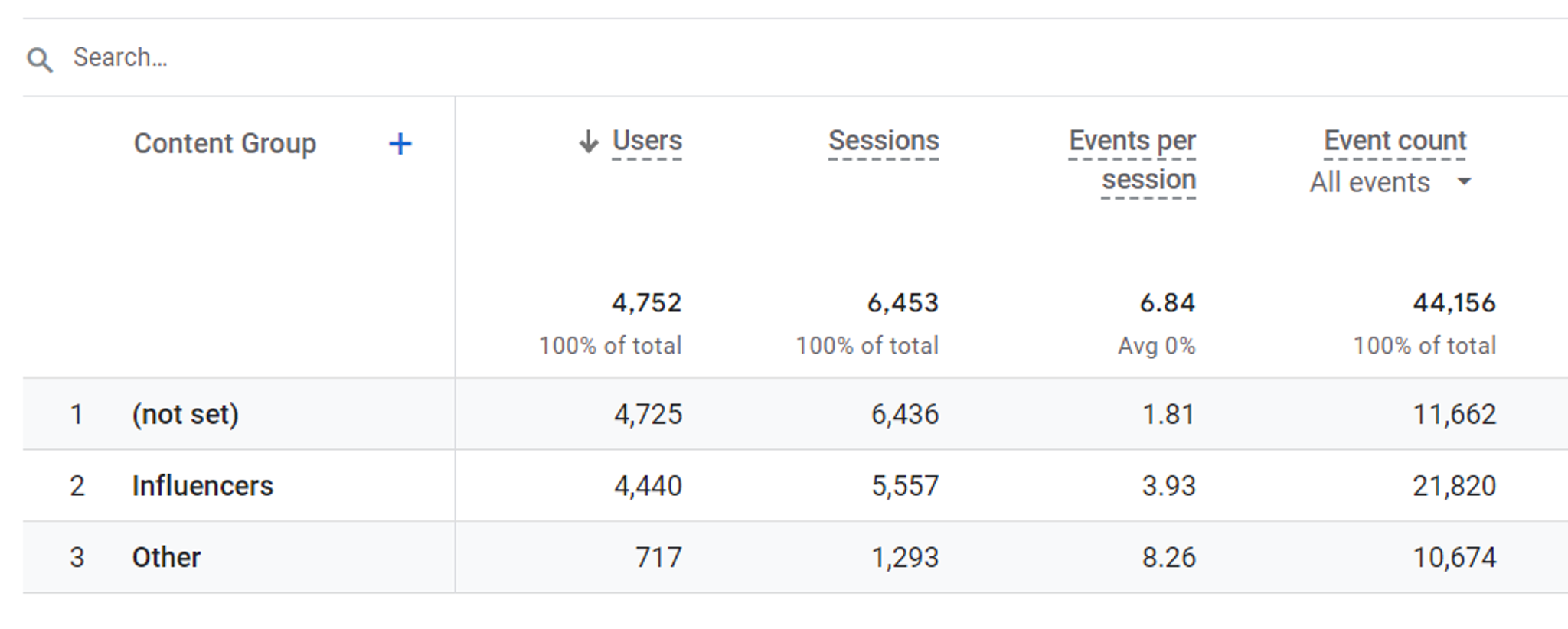Click the total event count 44,156
This screenshot has height=629, width=1568.
click(1455, 303)
